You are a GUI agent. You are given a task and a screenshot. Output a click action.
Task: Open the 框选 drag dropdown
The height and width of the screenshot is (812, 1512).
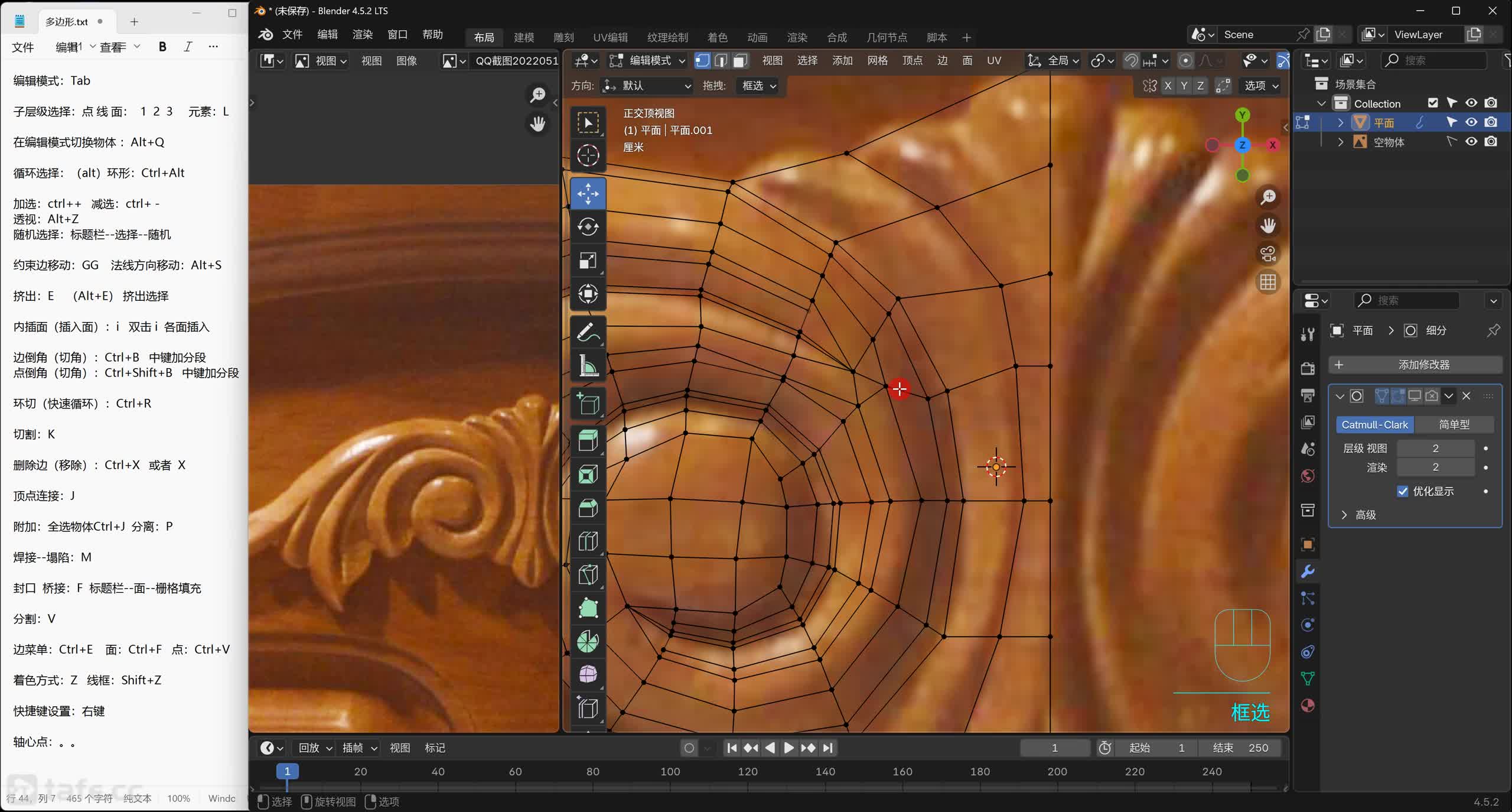tap(758, 86)
